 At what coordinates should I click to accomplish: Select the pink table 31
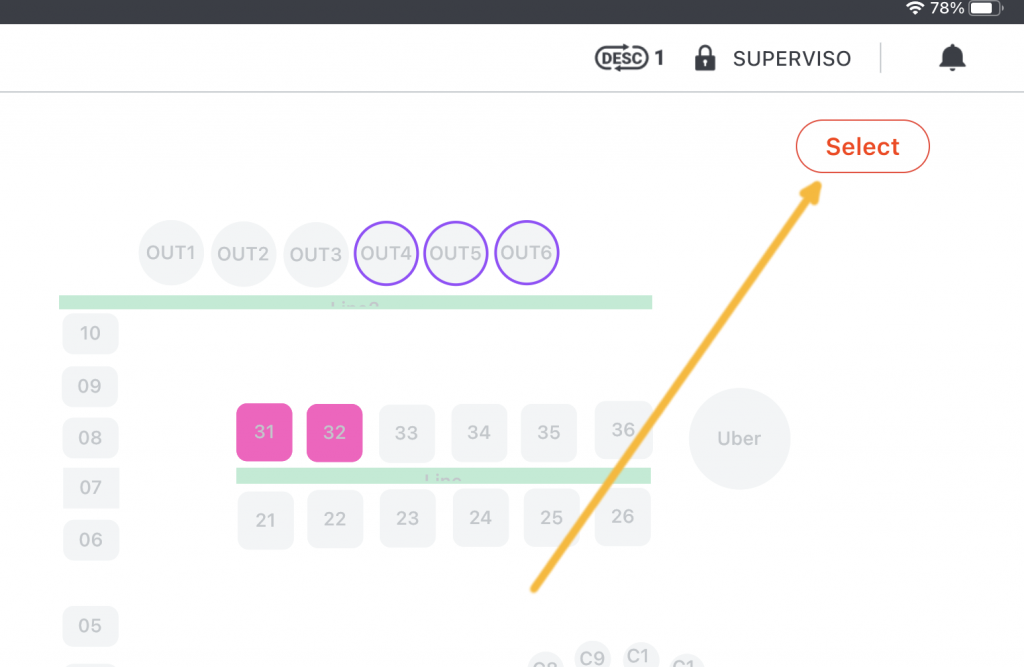(x=264, y=432)
